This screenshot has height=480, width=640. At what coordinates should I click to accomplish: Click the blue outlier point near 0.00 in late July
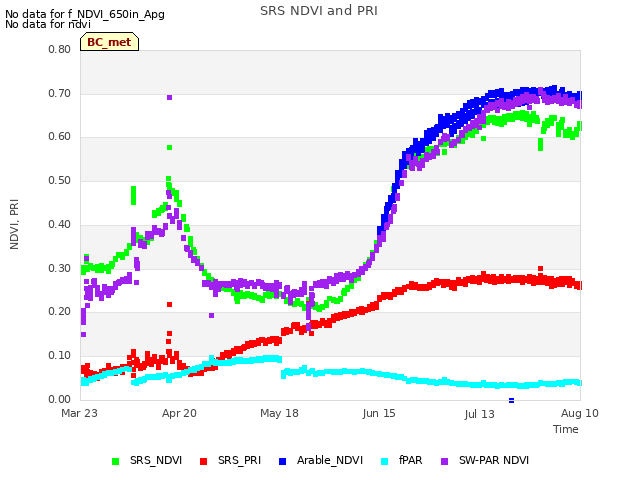click(511, 400)
